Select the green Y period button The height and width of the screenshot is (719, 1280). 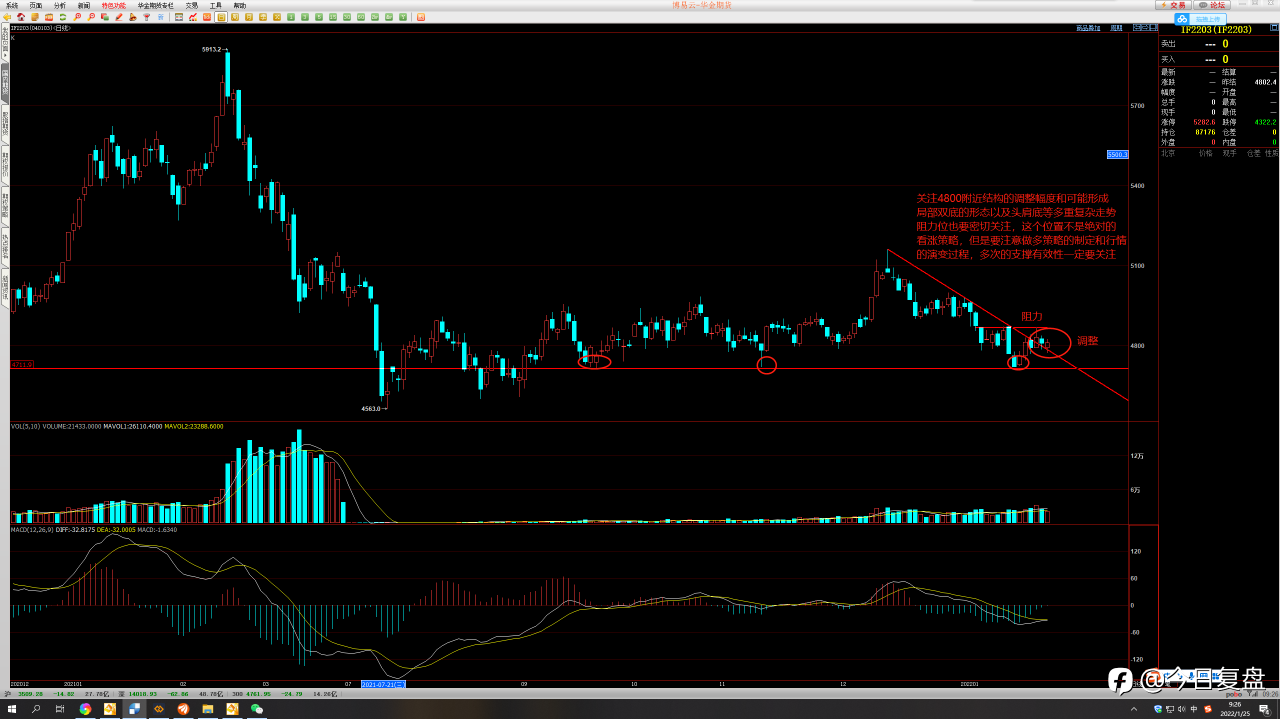click(403, 17)
